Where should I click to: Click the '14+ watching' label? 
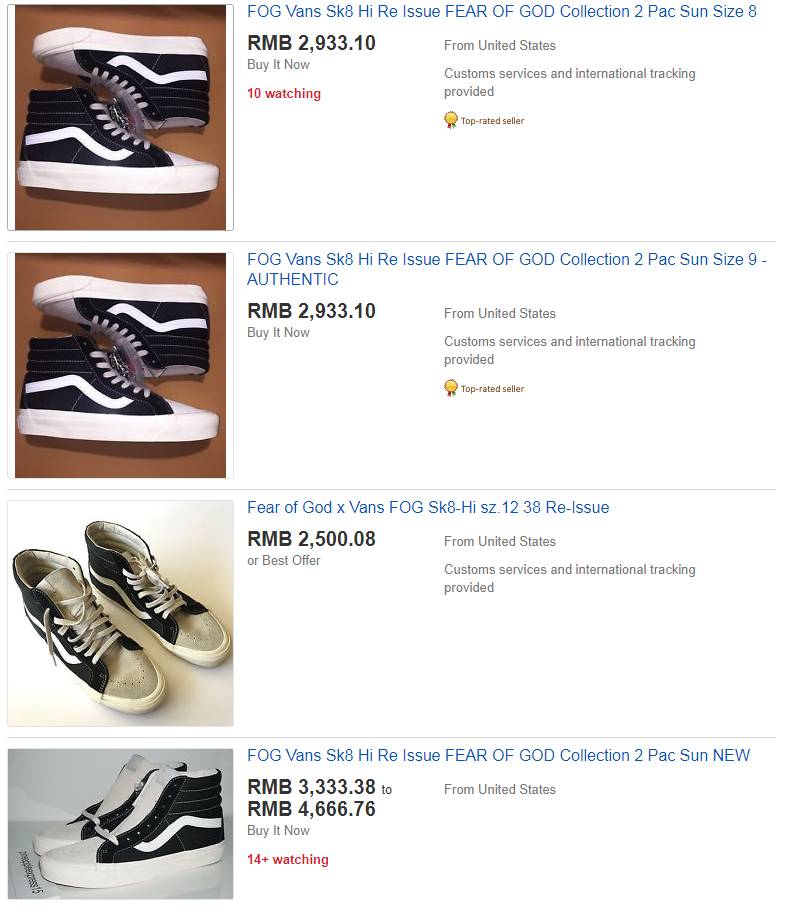(x=287, y=859)
